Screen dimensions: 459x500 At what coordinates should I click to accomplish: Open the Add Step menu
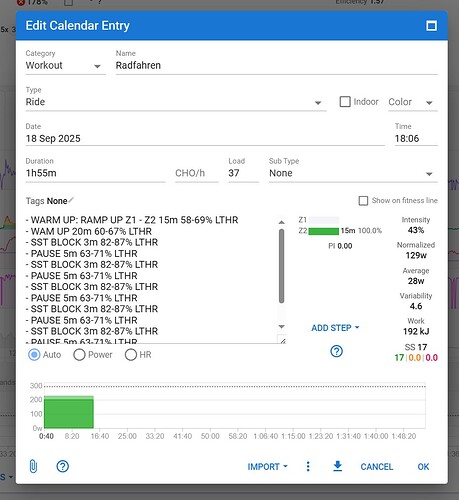click(335, 328)
